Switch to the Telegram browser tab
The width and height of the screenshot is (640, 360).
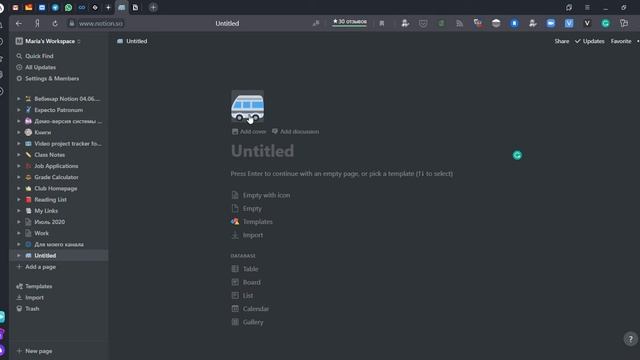[x=55, y=7]
